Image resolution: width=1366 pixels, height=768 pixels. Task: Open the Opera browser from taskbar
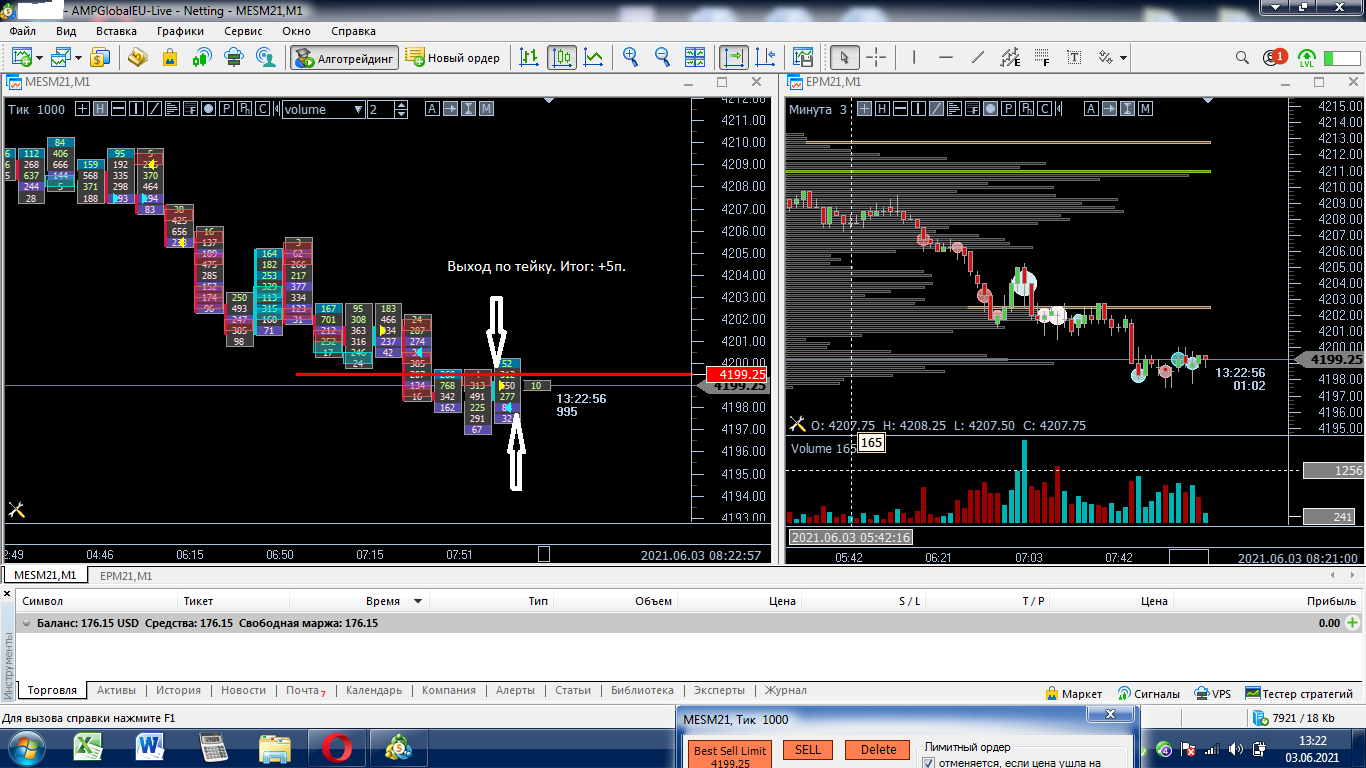click(335, 747)
